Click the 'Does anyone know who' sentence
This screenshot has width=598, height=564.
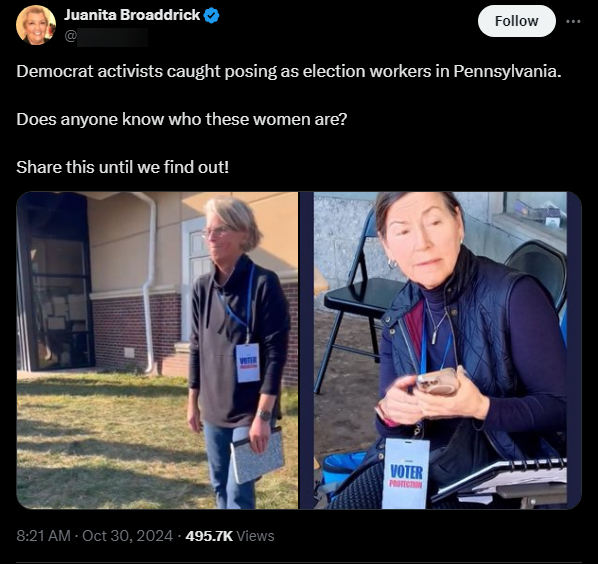[182, 119]
